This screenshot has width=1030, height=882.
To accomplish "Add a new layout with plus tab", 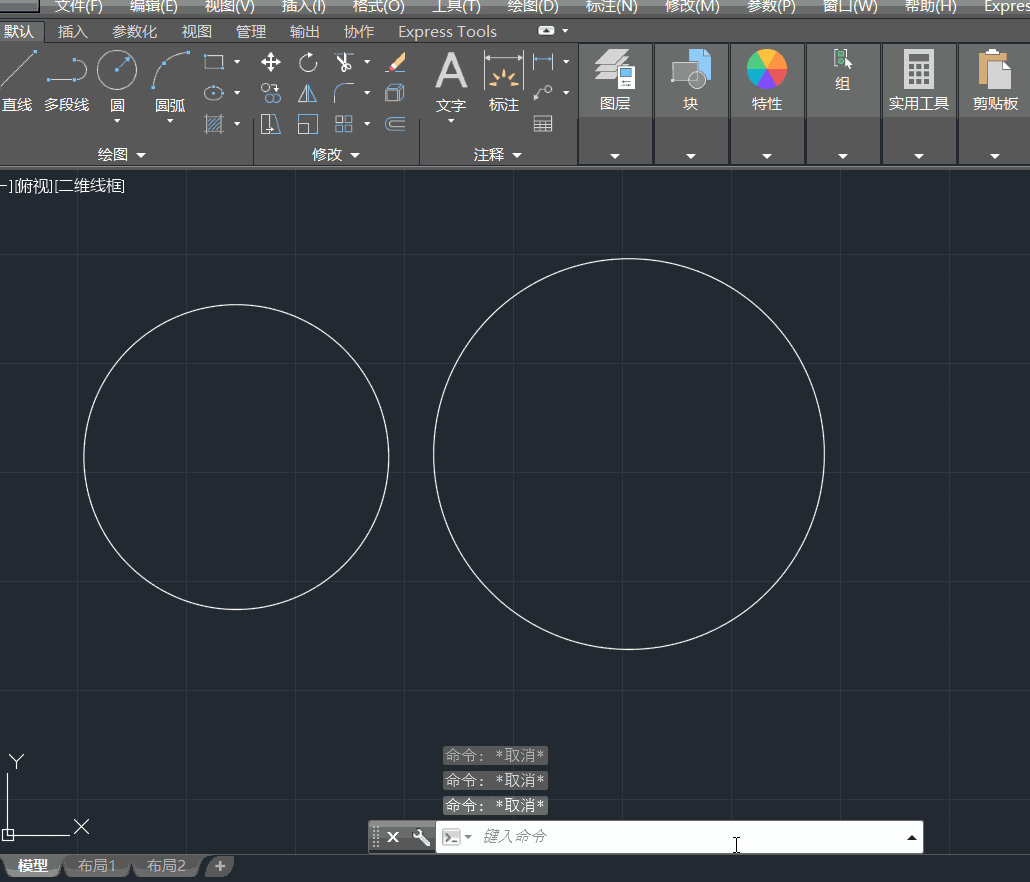I will [219, 866].
